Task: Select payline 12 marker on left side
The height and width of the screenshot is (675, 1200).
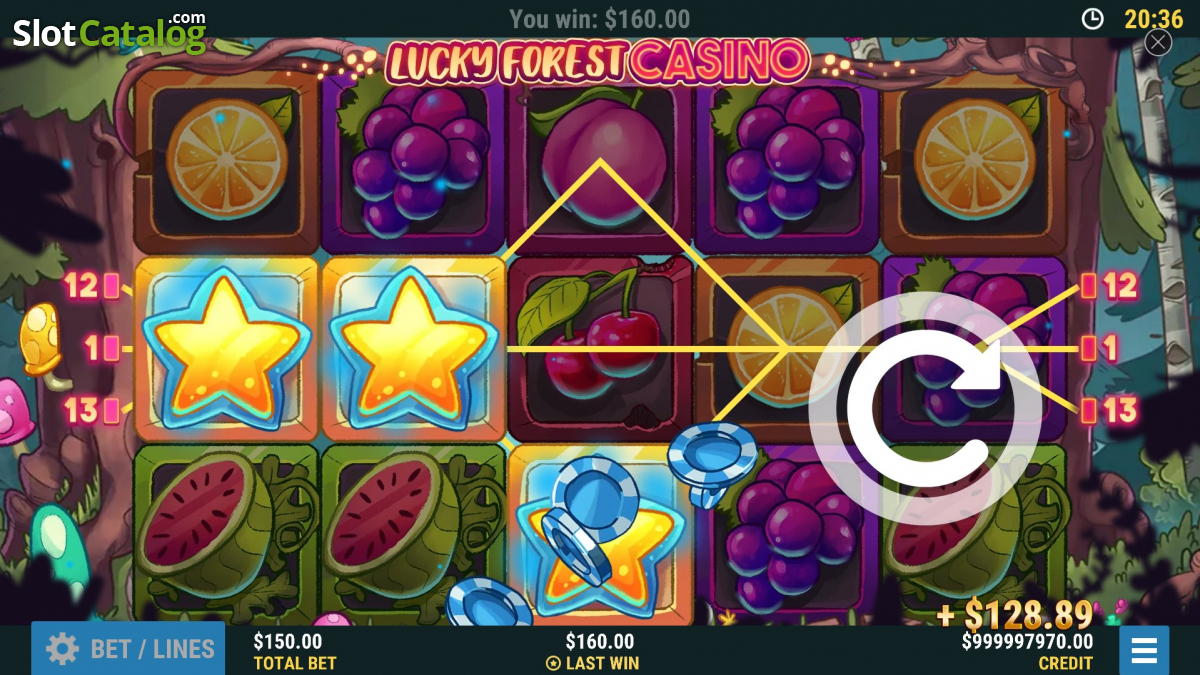Action: [x=91, y=286]
